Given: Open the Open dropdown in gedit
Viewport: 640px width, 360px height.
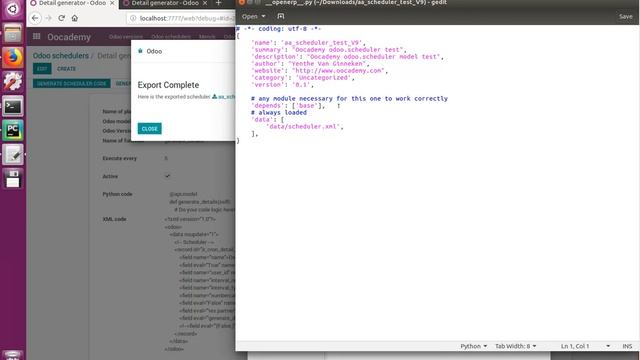Looking at the screenshot, I should (253, 16).
